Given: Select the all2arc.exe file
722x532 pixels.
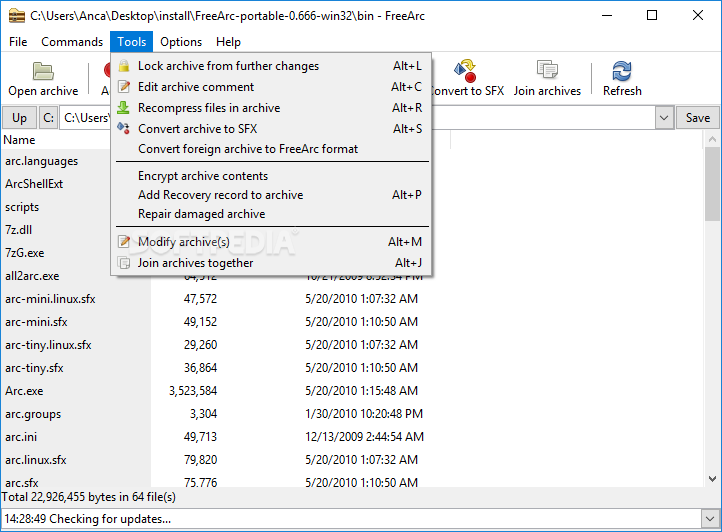Looking at the screenshot, I should coord(32,276).
